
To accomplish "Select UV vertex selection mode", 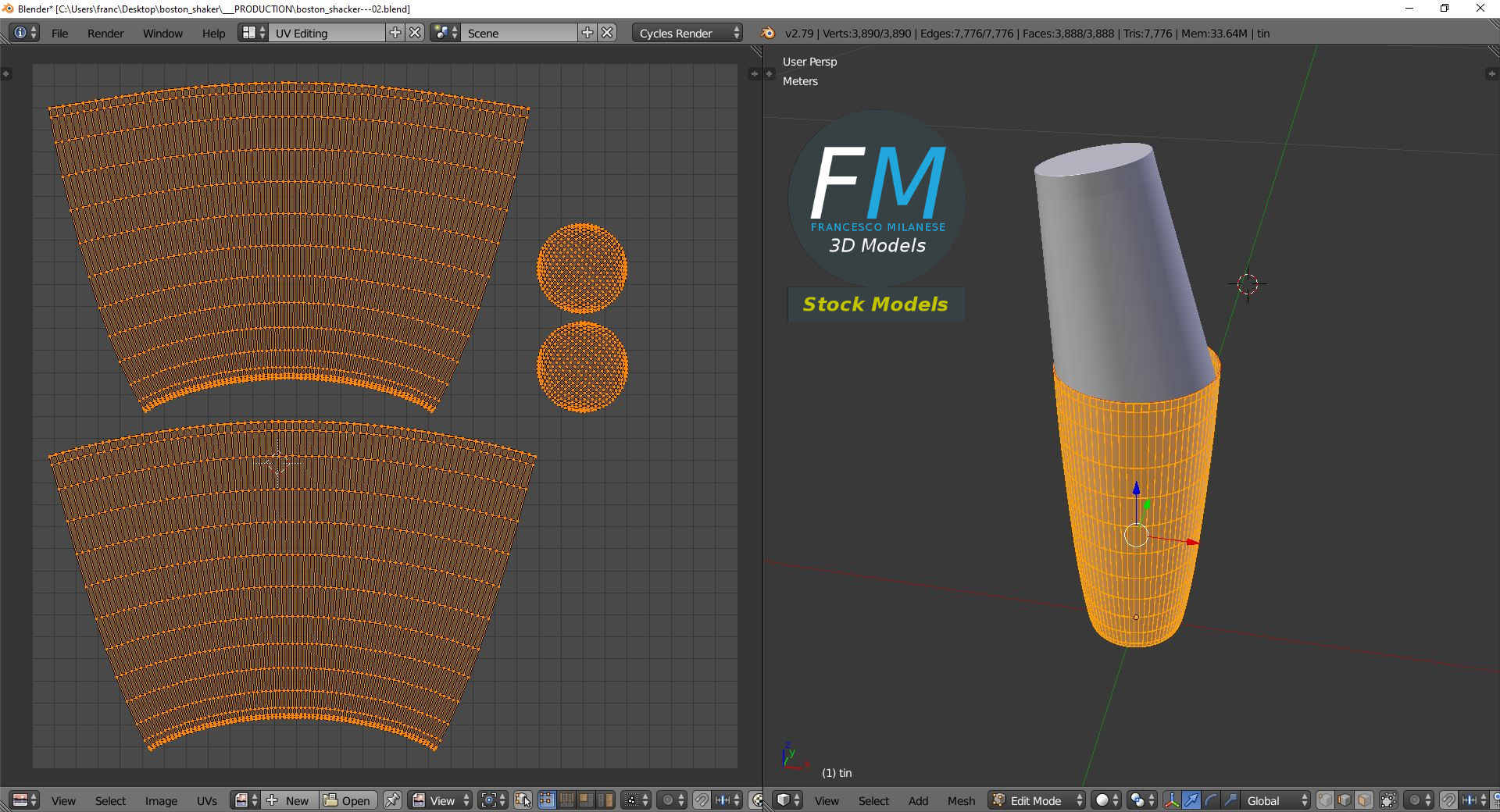I will tap(547, 800).
